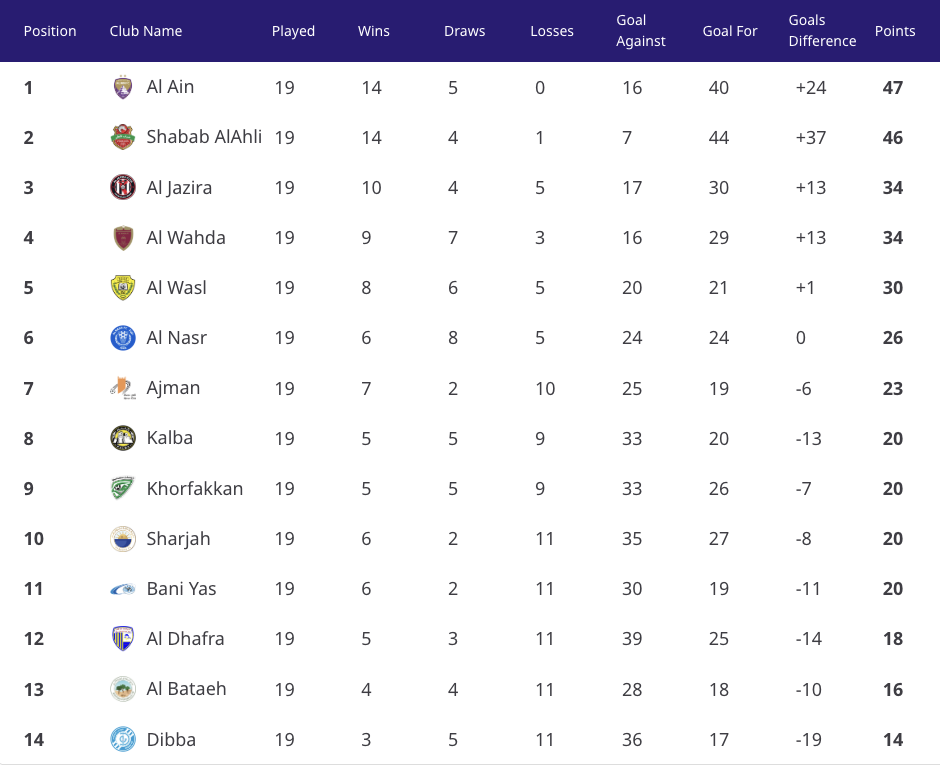The width and height of the screenshot is (940, 766).
Task: Click the Shabab AlAhli club crest
Action: [122, 138]
